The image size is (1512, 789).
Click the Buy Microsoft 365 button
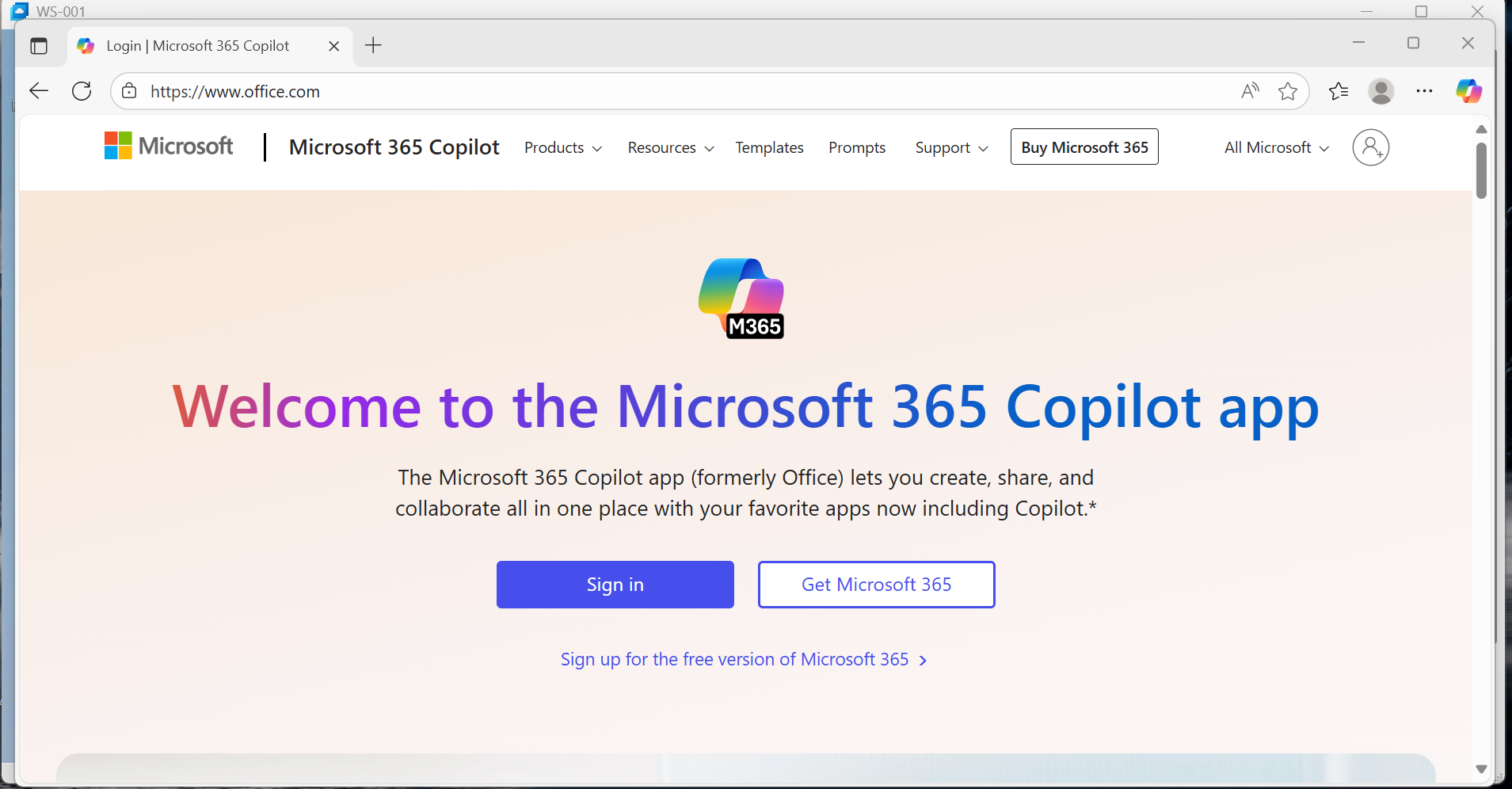tap(1084, 147)
